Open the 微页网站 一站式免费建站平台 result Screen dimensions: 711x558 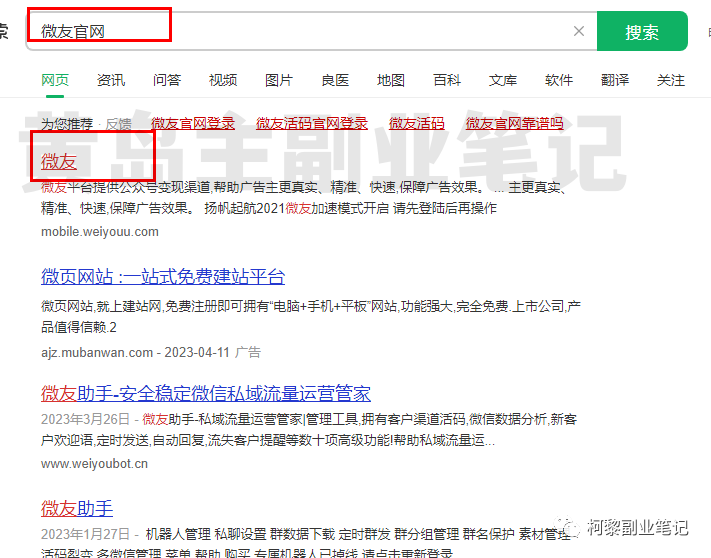click(163, 277)
